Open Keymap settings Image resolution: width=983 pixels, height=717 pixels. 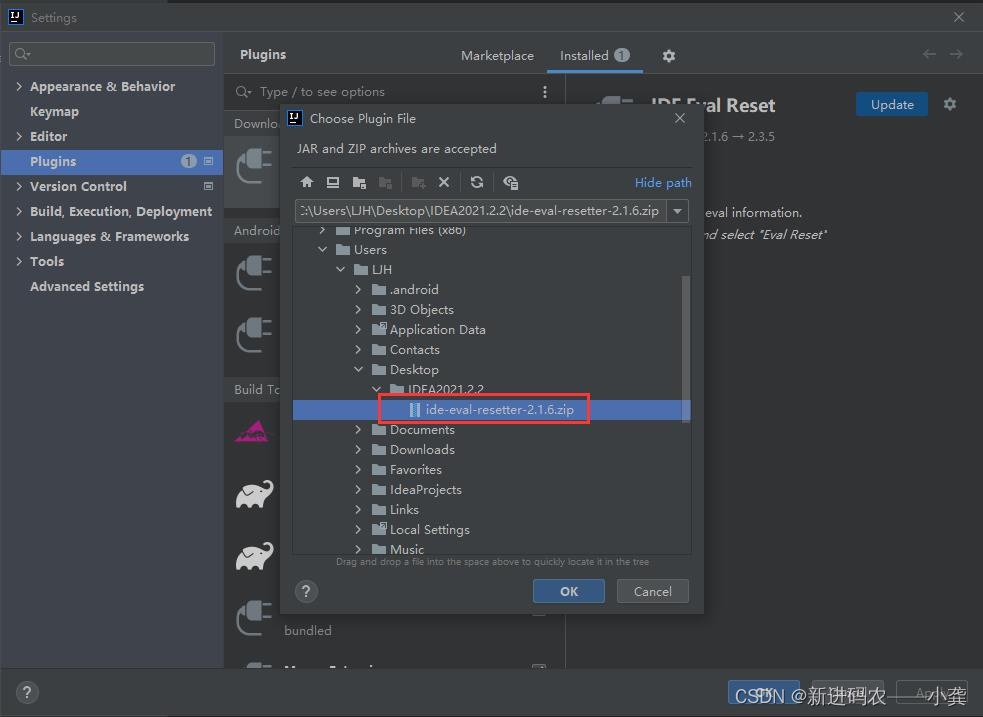pyautogui.click(x=55, y=112)
